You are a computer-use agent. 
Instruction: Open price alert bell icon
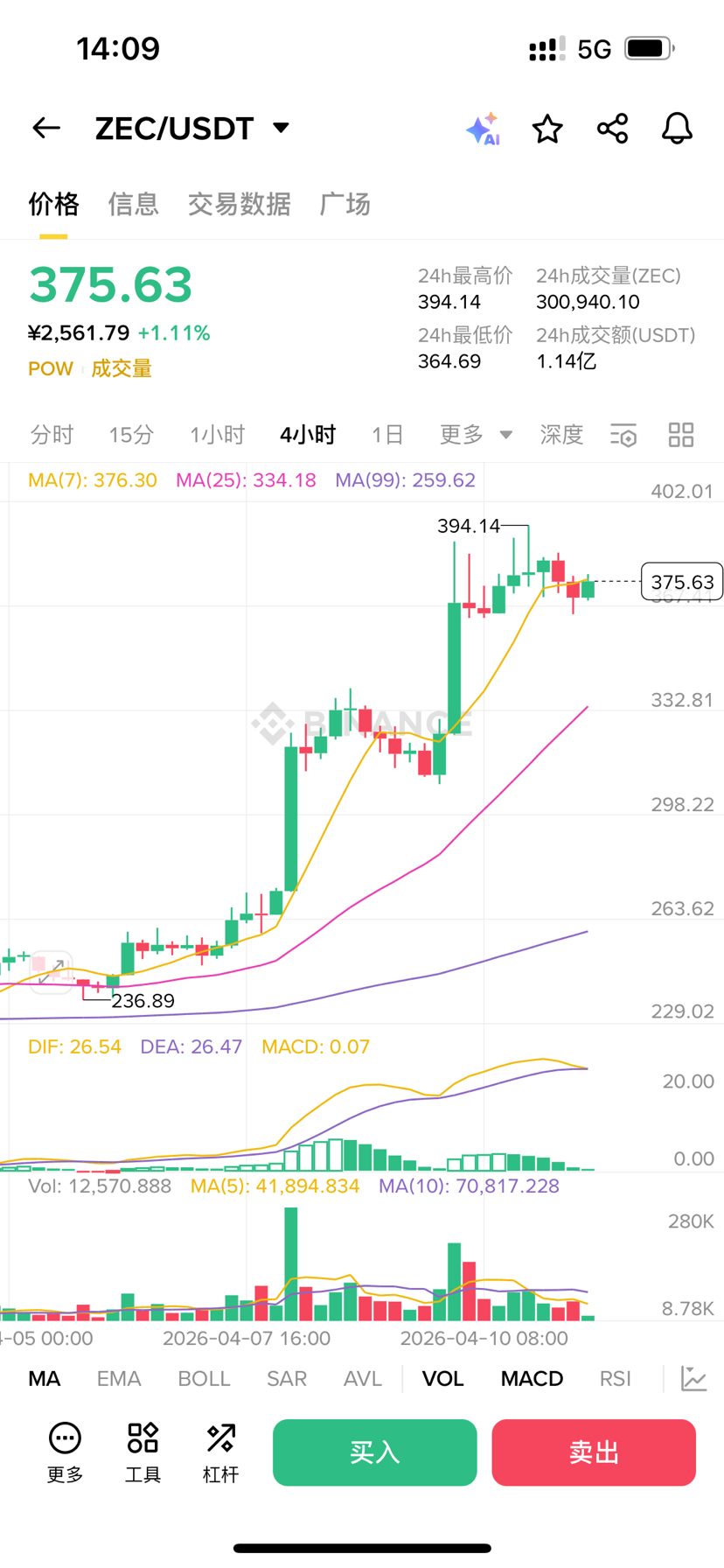(x=677, y=129)
